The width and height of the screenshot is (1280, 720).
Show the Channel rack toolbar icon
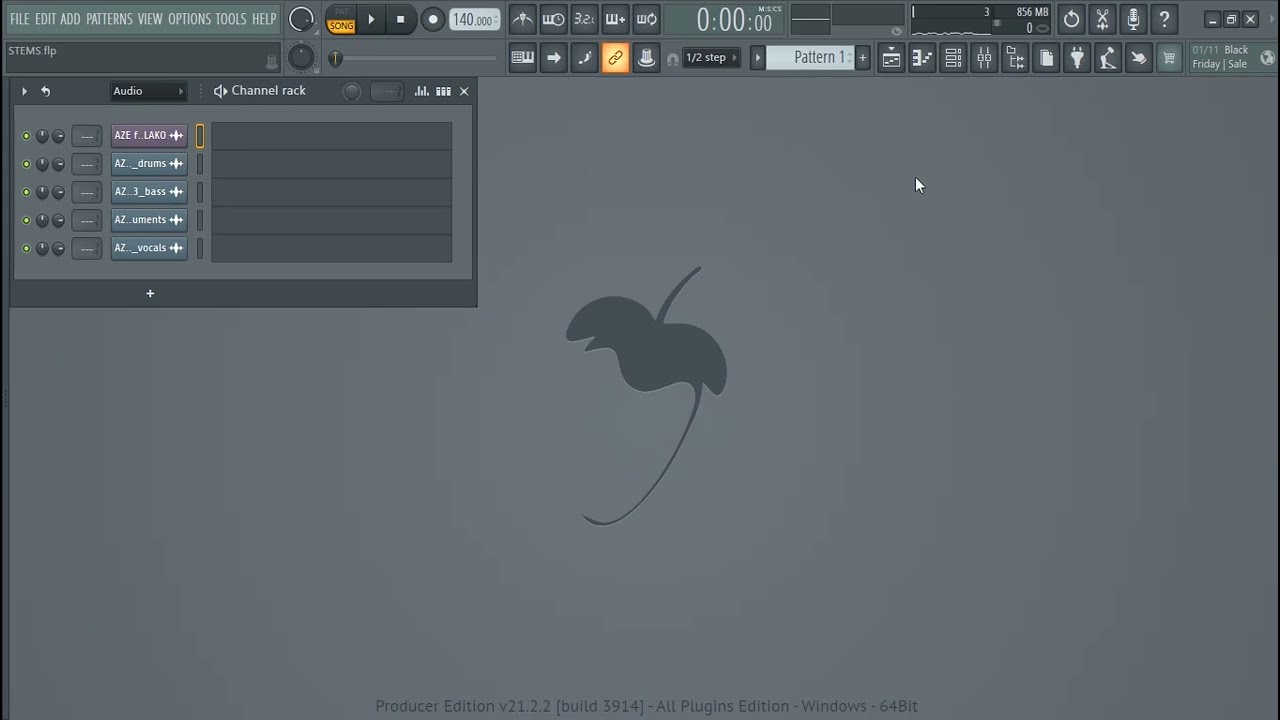953,58
